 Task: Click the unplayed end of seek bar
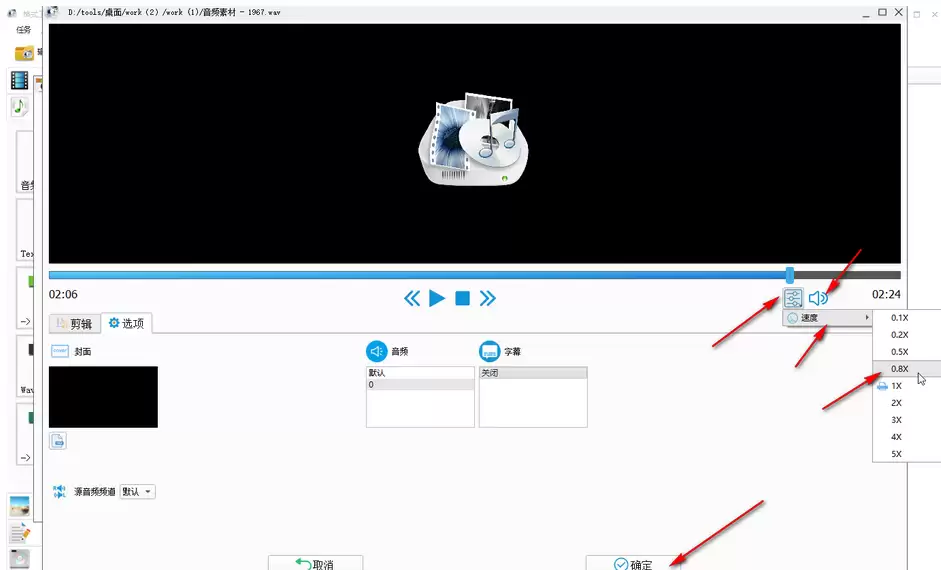[x=847, y=275]
